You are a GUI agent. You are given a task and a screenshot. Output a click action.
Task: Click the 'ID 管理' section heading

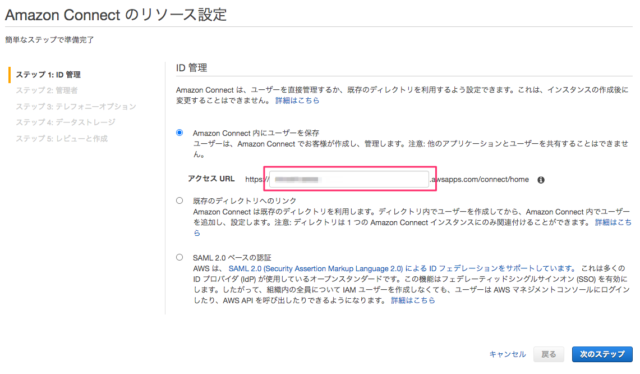191,68
